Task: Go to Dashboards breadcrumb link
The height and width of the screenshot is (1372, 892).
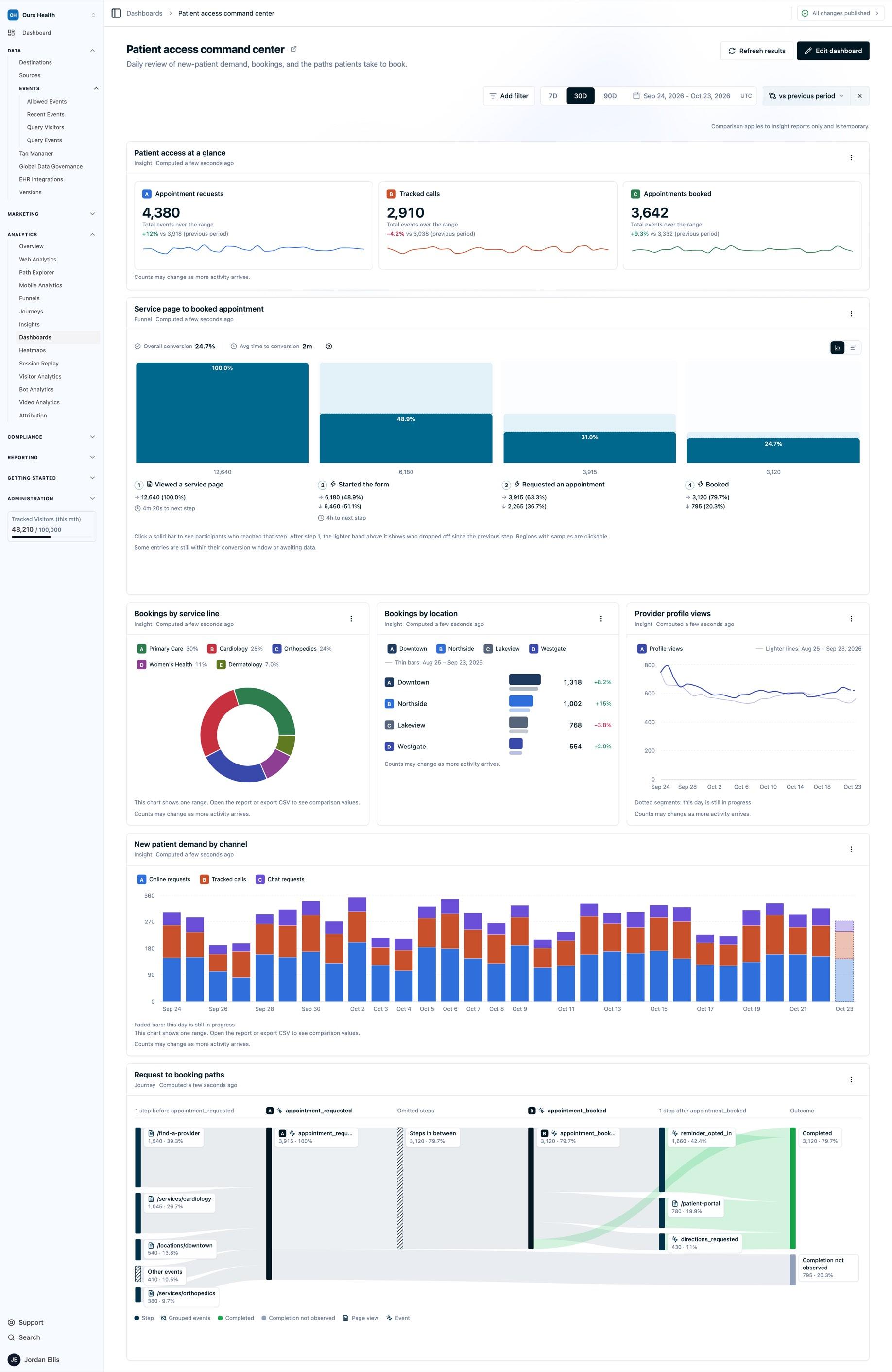Action: pyautogui.click(x=144, y=13)
